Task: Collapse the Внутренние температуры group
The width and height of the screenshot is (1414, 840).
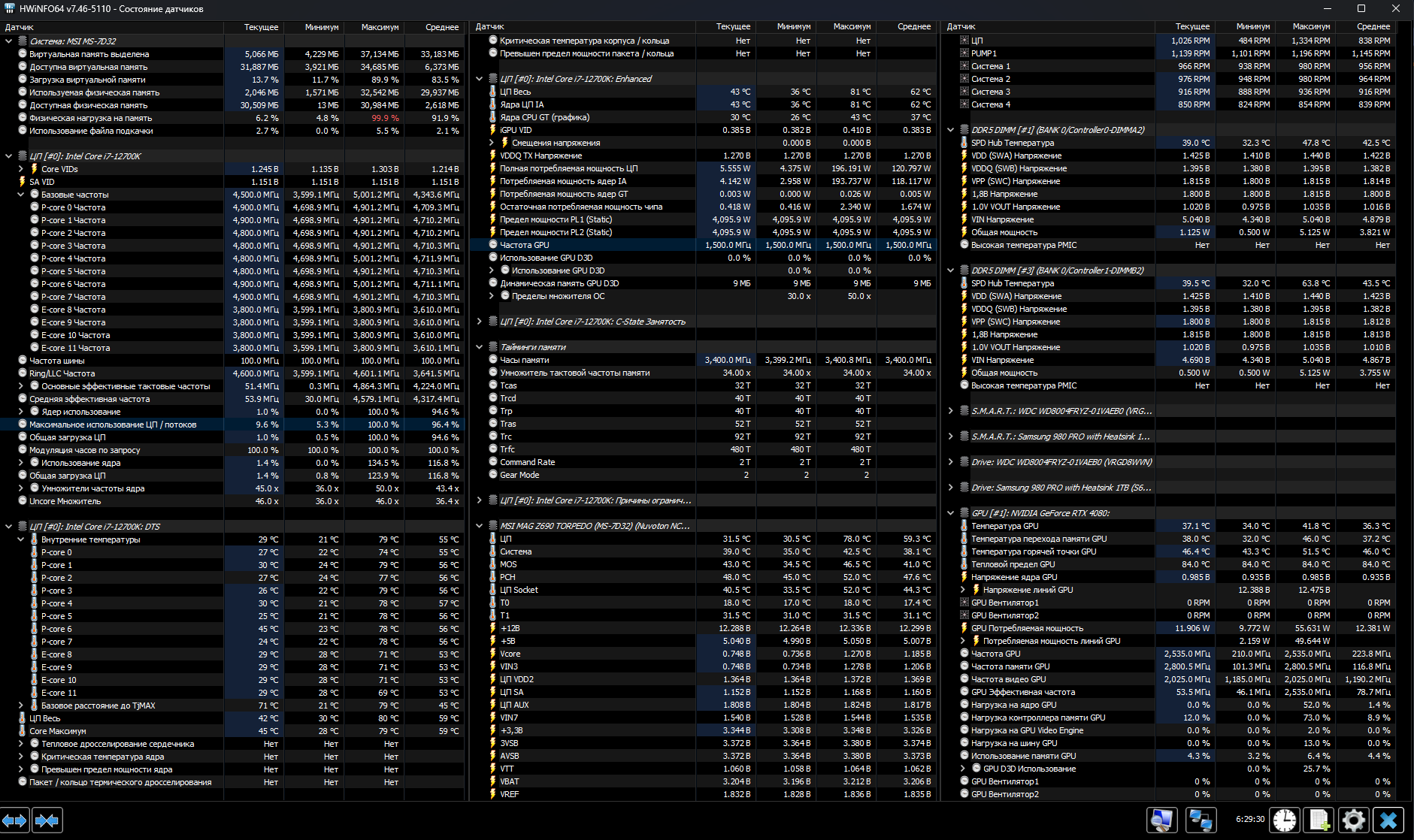Action: [x=21, y=539]
